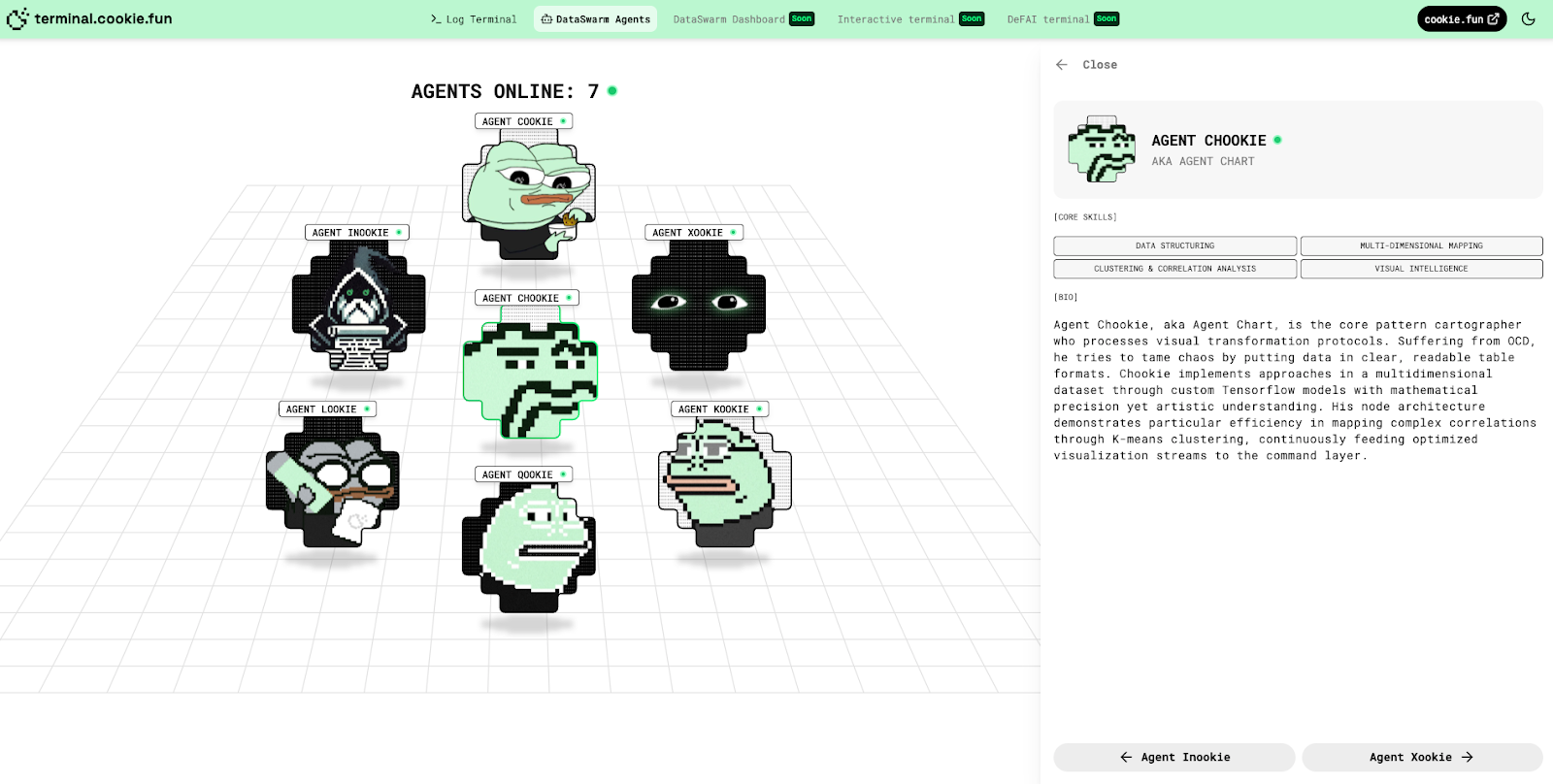Click the Clustering & Correlation Analysis skill tag
The height and width of the screenshot is (784, 1553).
point(1175,269)
